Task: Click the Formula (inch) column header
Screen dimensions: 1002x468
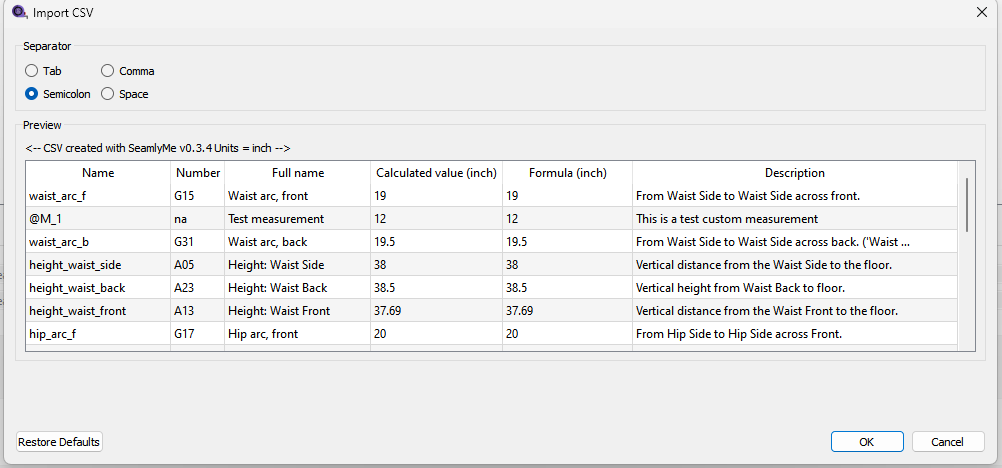Action: pyautogui.click(x=567, y=173)
